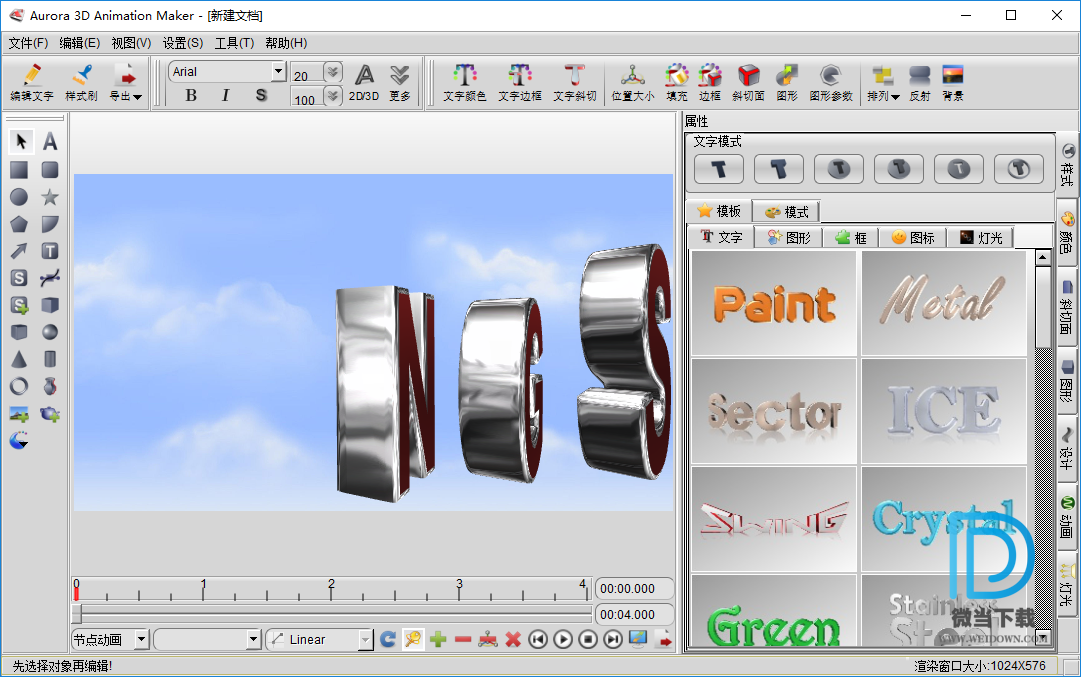Image resolution: width=1081 pixels, height=677 pixels.
Task: Click the 斜切面 bevel face icon
Action: click(x=748, y=82)
